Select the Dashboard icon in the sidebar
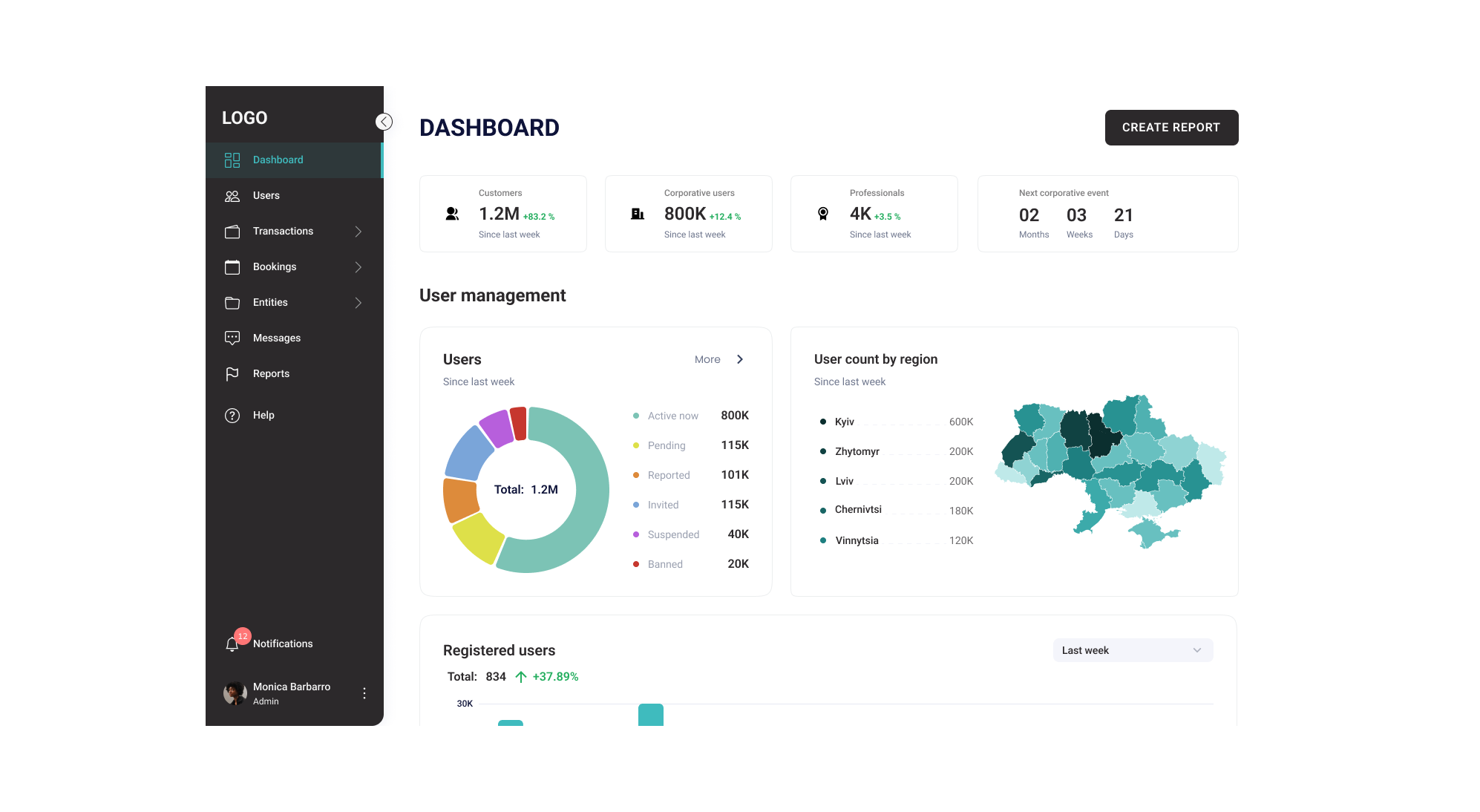The width and height of the screenshot is (1480, 812). [232, 160]
